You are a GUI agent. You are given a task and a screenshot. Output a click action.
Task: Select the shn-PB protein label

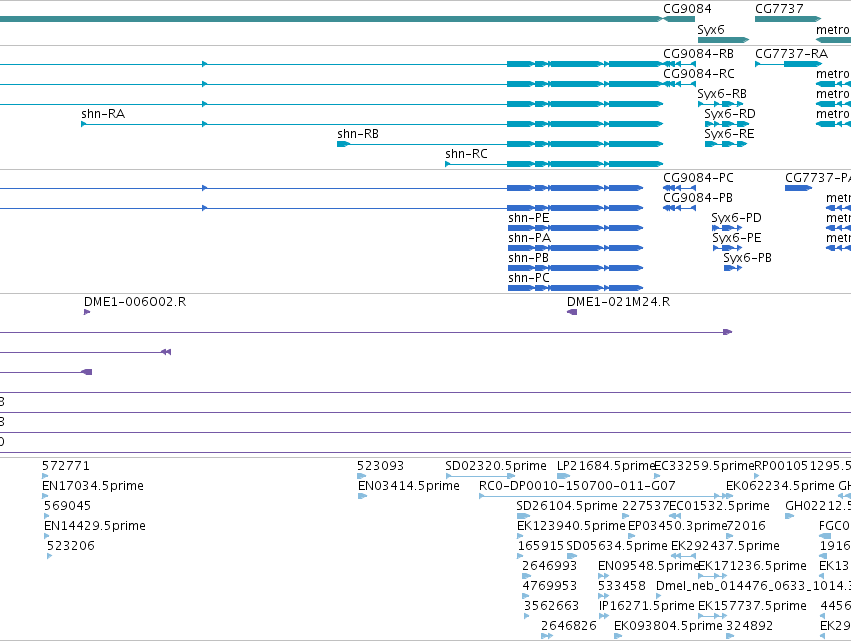point(528,258)
